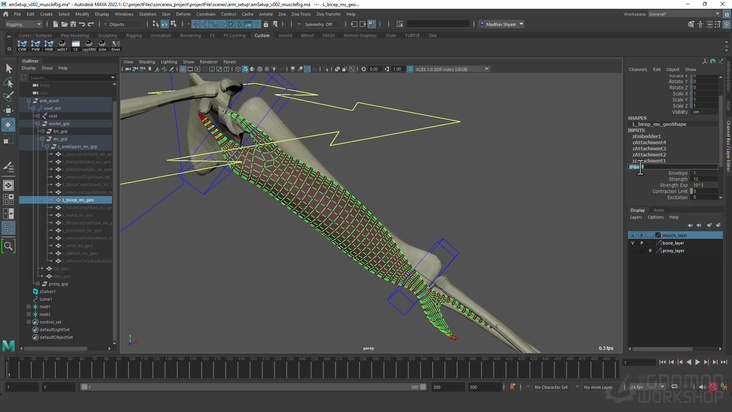The image size is (732, 412).
Task: Open the Outliner Show menu
Action: tap(47, 68)
